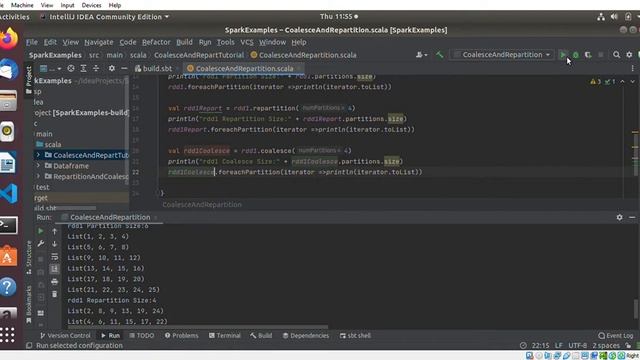
Task: Open the Build menu
Action: pyautogui.click(x=184, y=42)
